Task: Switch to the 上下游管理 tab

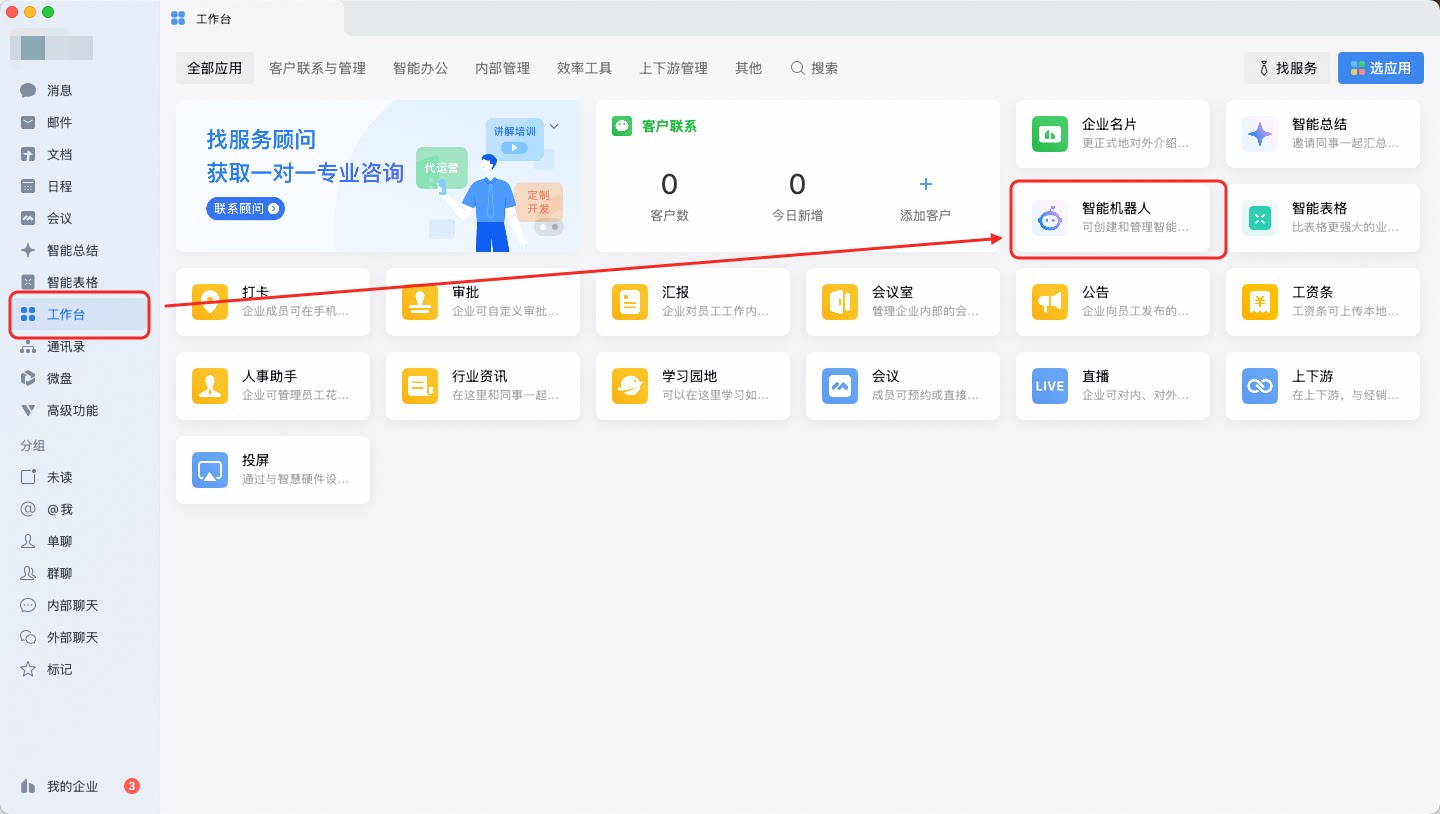Action: click(x=673, y=68)
